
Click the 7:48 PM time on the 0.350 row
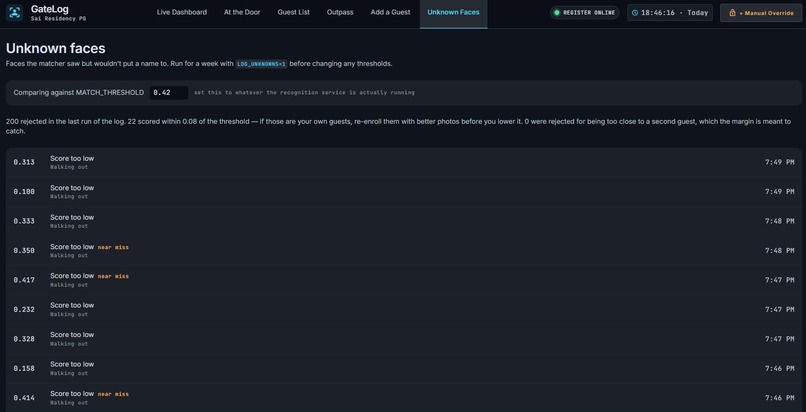pyautogui.click(x=779, y=251)
